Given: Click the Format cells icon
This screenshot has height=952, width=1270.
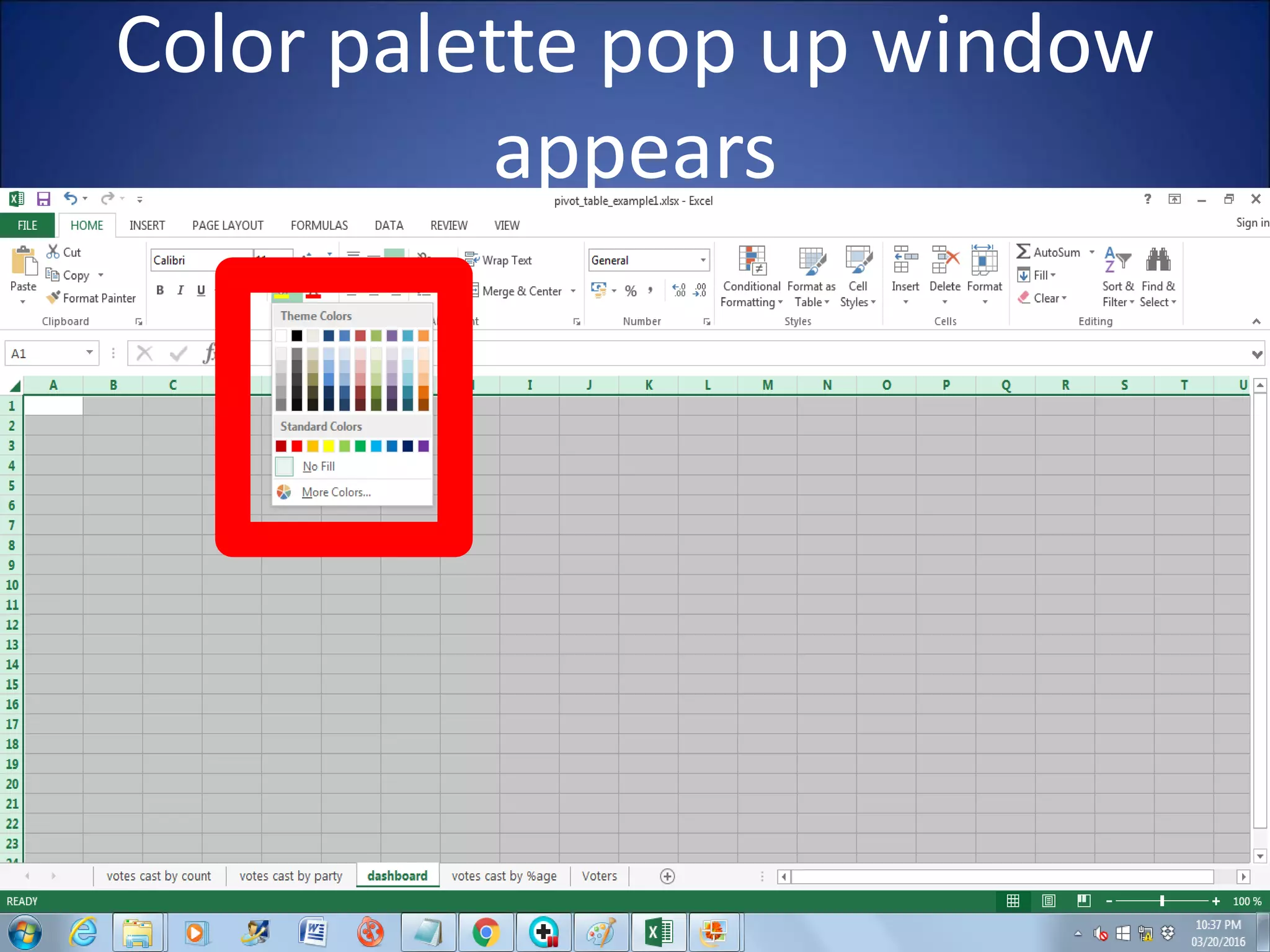Looking at the screenshot, I should click(984, 260).
